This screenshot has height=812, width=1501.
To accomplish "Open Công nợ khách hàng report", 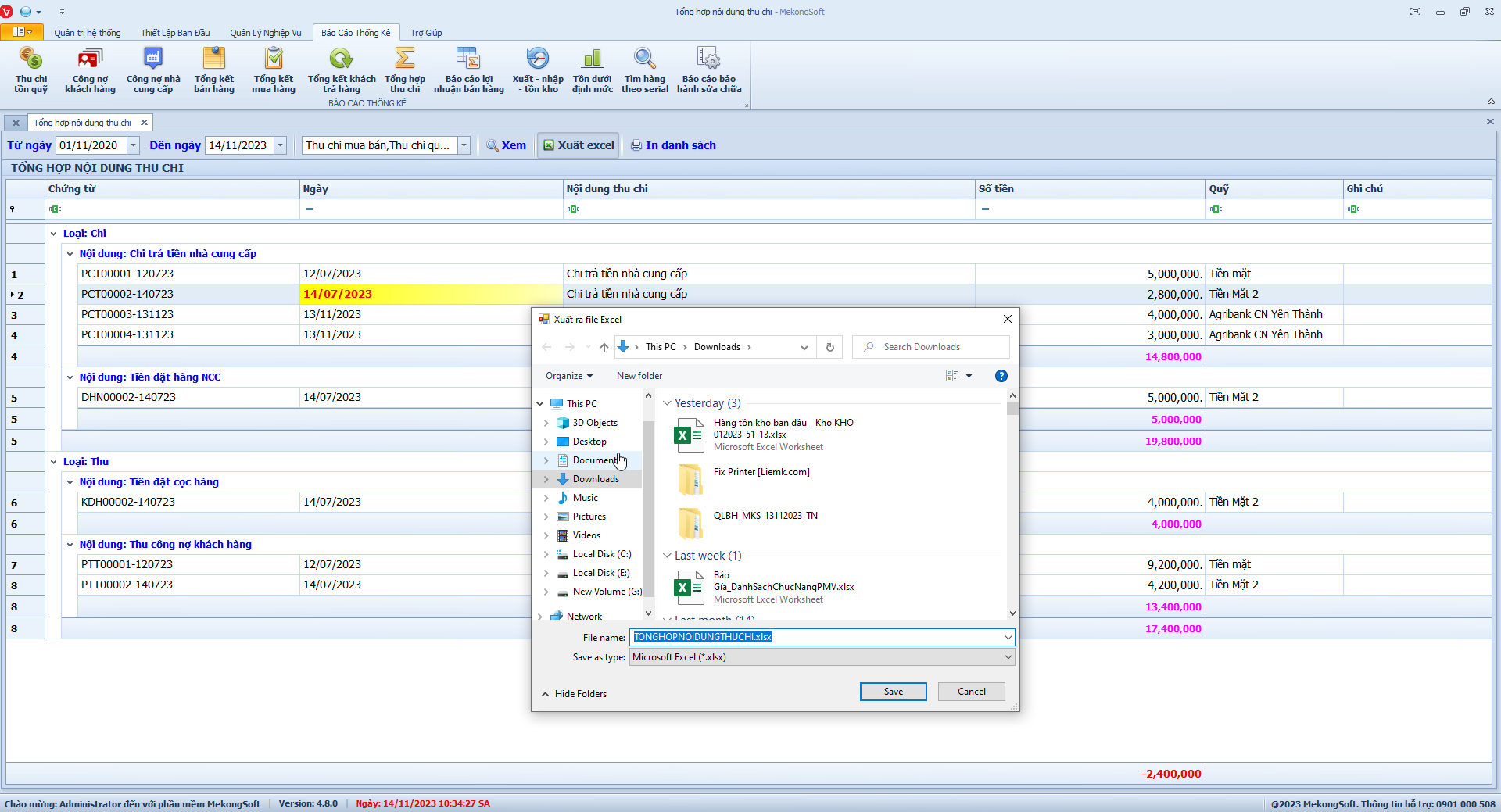I will 90,70.
